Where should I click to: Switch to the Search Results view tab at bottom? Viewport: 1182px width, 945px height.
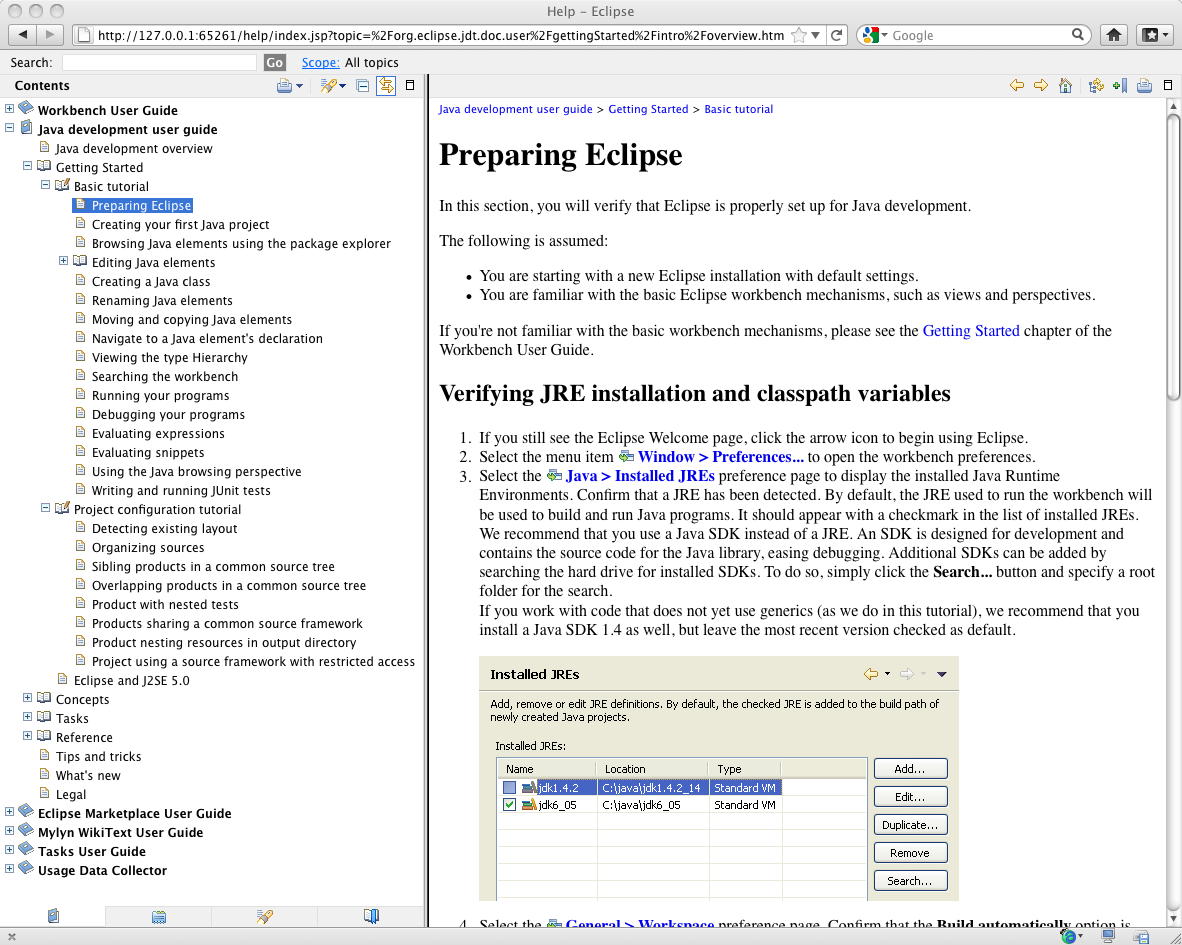tap(264, 916)
